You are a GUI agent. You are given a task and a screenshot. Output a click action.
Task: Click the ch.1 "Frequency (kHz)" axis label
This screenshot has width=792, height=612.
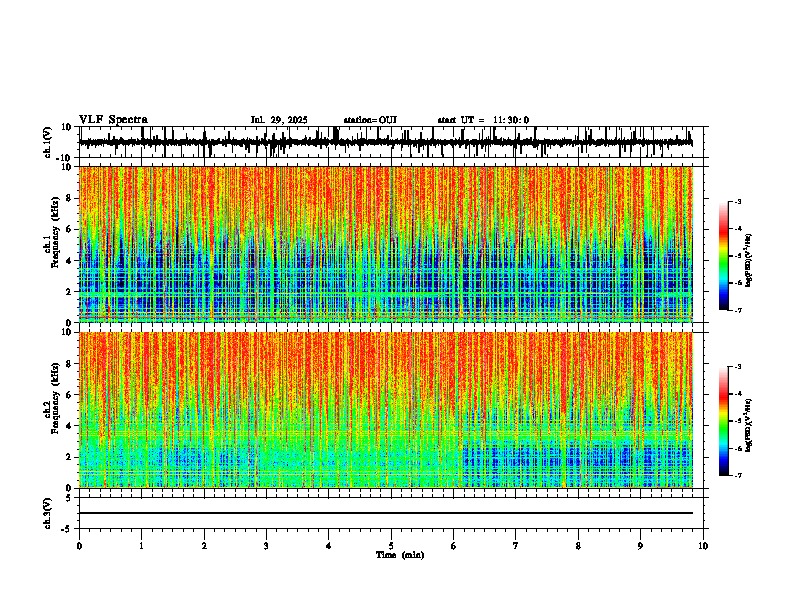[55, 233]
